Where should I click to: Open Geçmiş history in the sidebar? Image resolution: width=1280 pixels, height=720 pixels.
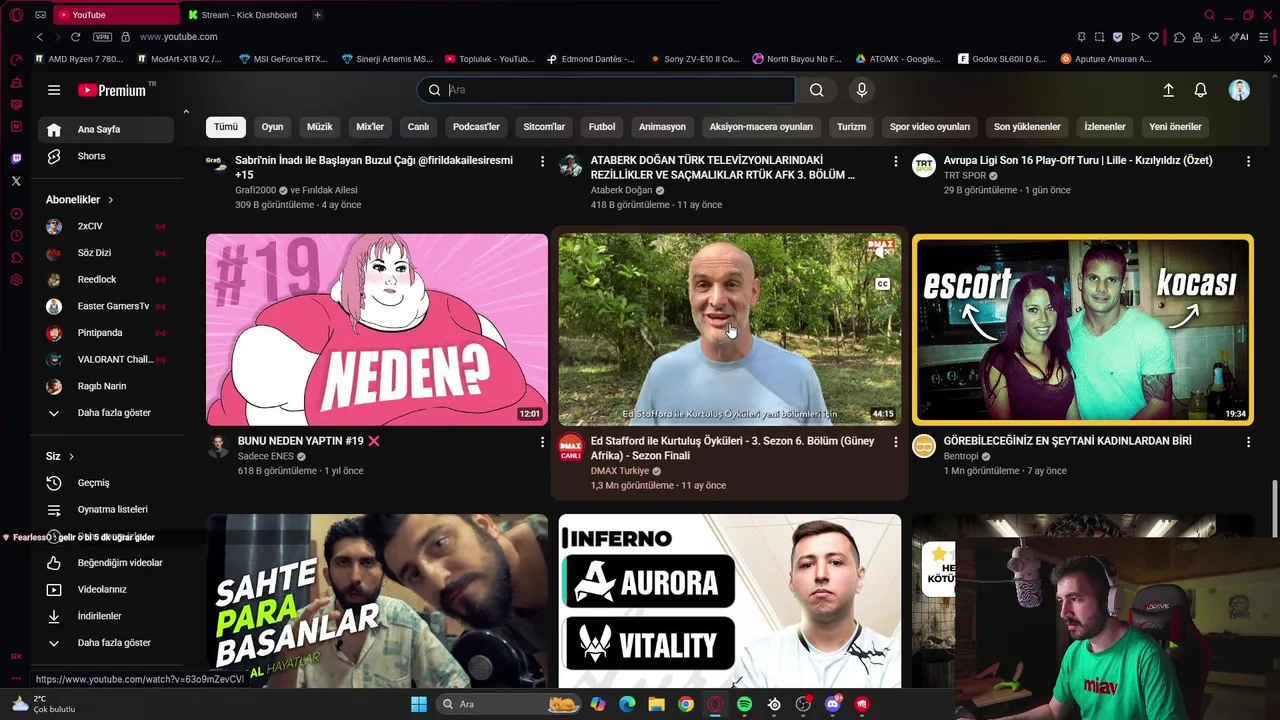tap(105, 483)
